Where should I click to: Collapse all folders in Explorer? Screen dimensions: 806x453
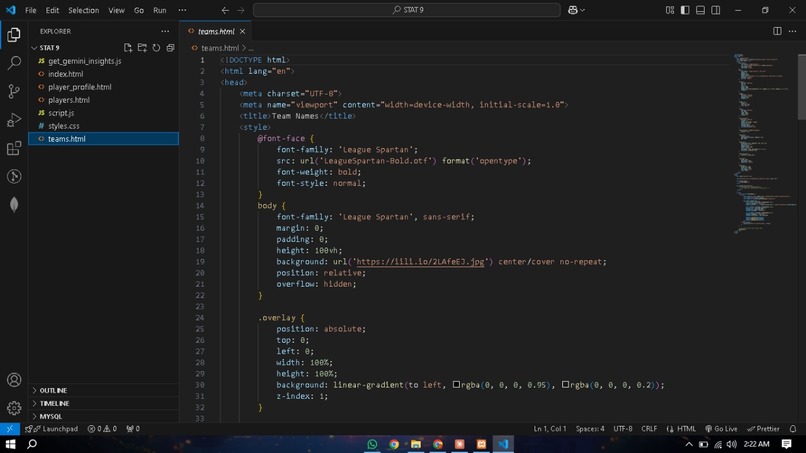pyautogui.click(x=170, y=48)
